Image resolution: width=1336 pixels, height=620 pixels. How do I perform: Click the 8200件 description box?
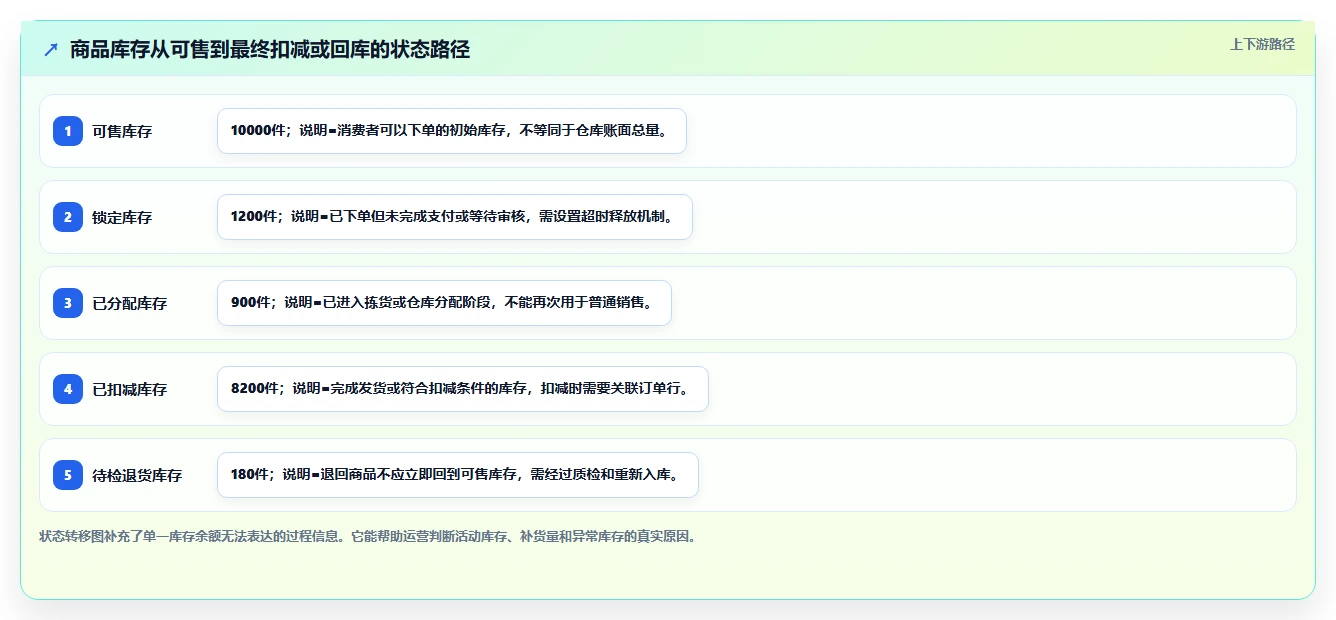pos(463,389)
